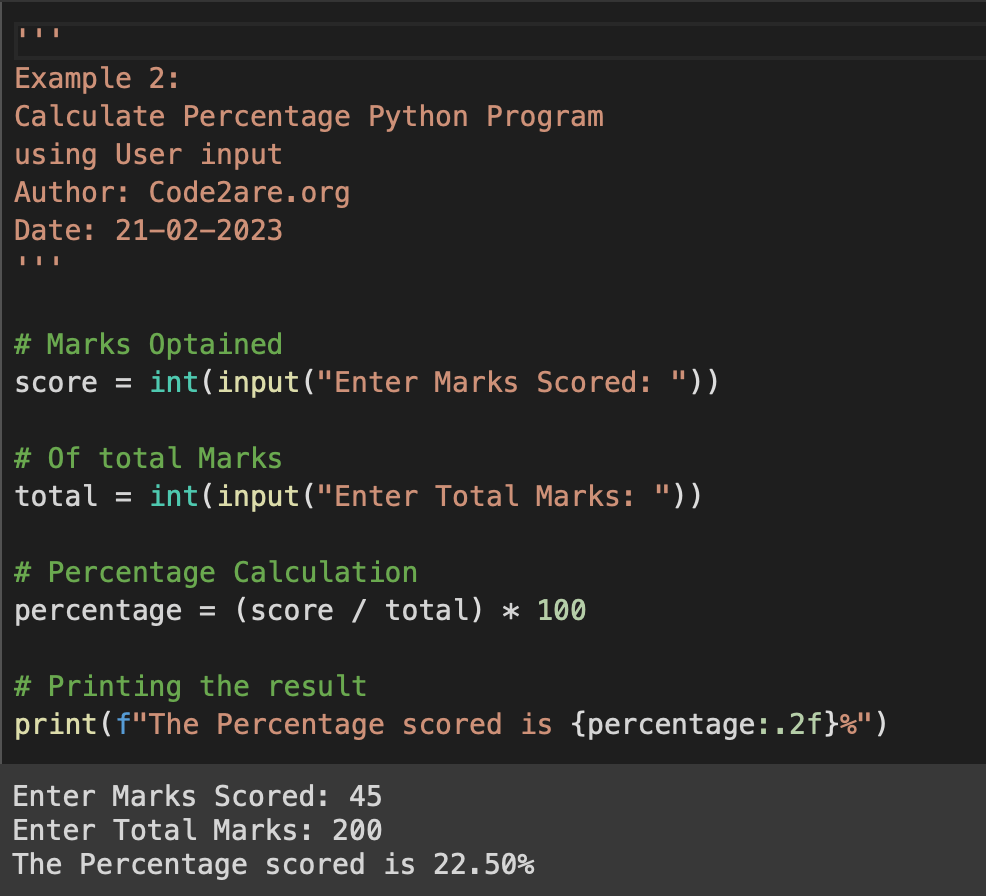Click the terminal output 'Enter Marks Scored: 45'
986x896 pixels.
pos(196,796)
